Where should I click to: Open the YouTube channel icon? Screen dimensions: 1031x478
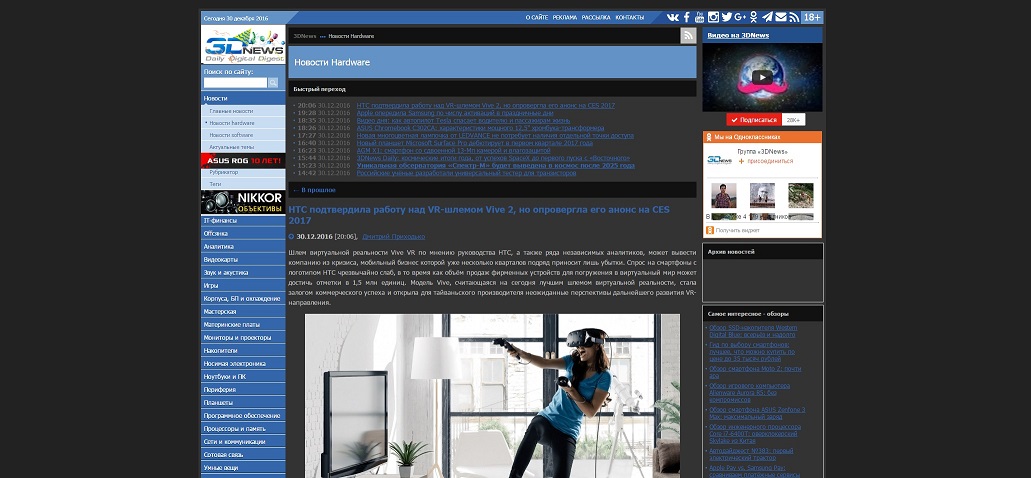pyautogui.click(x=700, y=17)
